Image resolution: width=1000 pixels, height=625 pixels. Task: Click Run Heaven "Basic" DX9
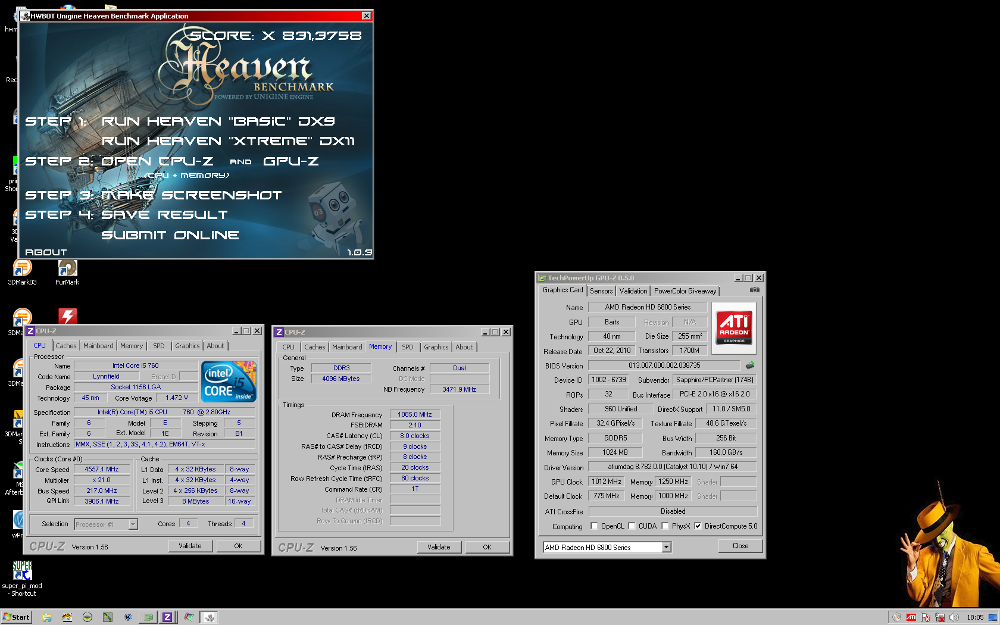pos(218,121)
